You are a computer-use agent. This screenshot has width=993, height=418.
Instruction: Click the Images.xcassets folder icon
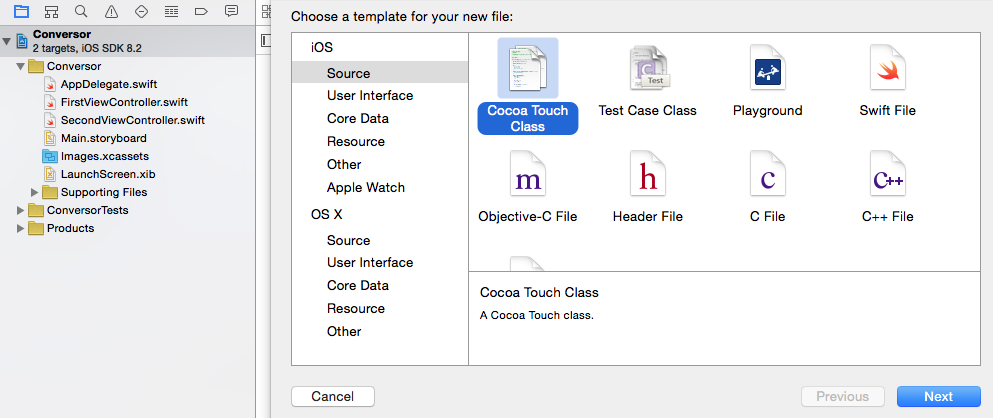coord(50,156)
